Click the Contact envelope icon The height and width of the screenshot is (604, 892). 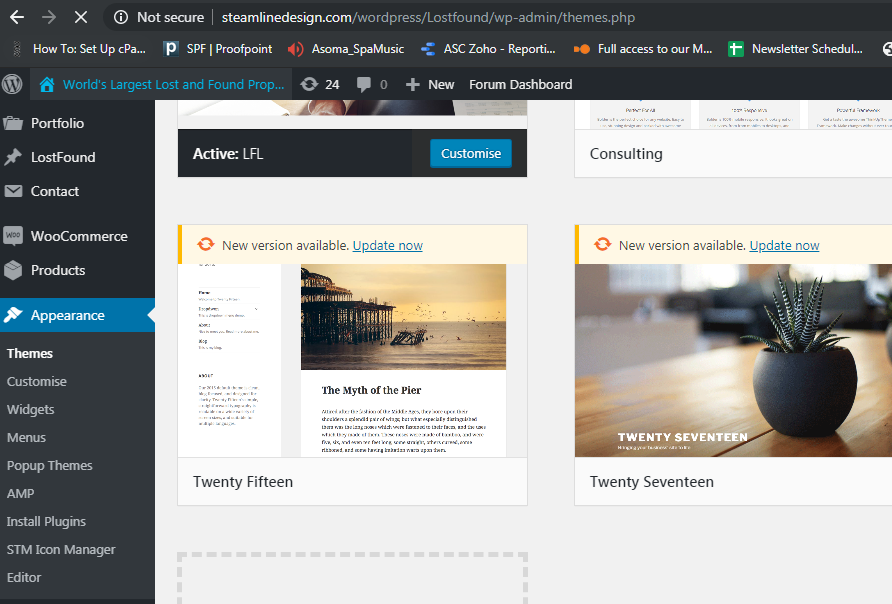[13, 191]
